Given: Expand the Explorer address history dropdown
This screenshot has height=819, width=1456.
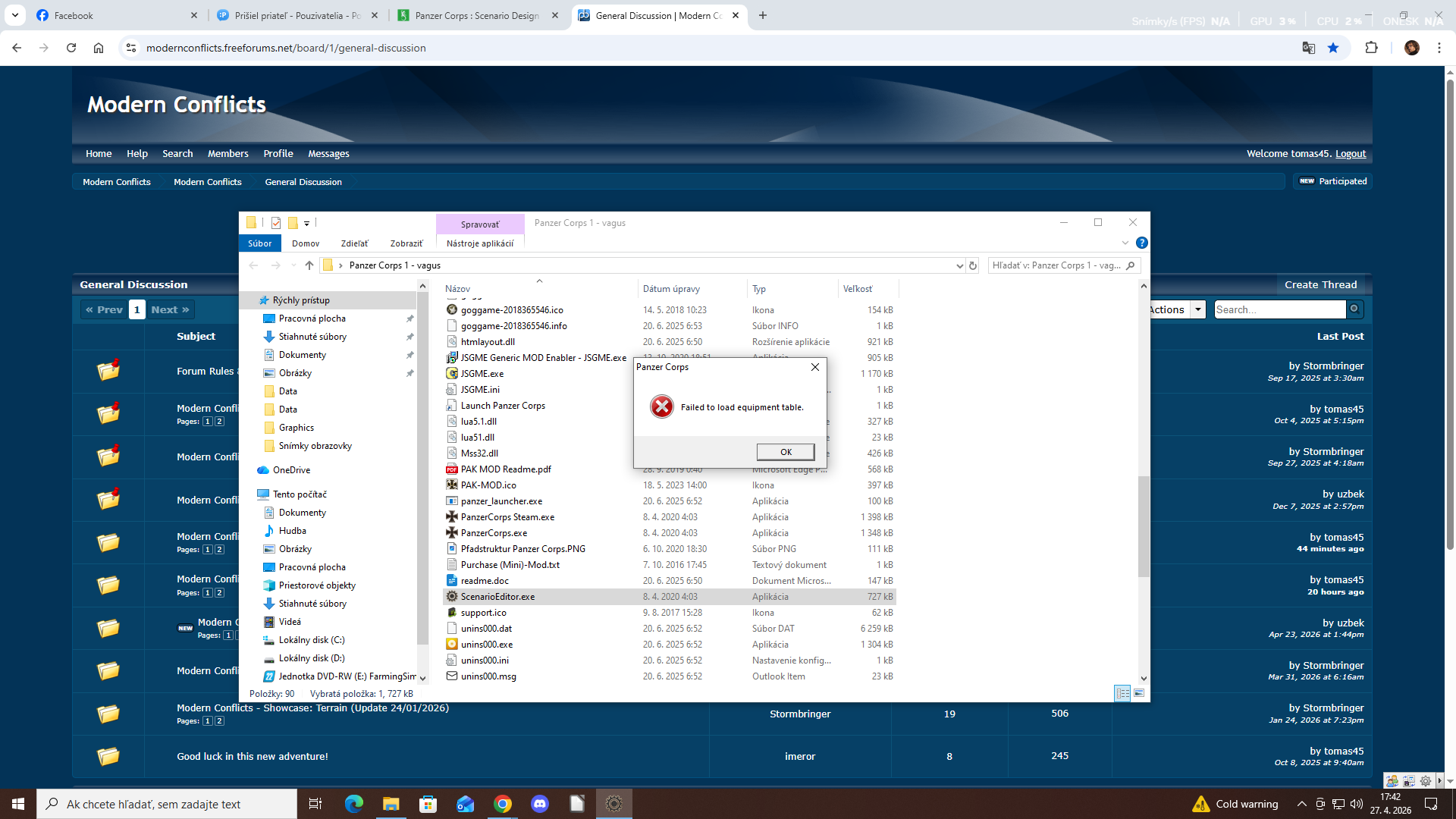Looking at the screenshot, I should click(959, 265).
